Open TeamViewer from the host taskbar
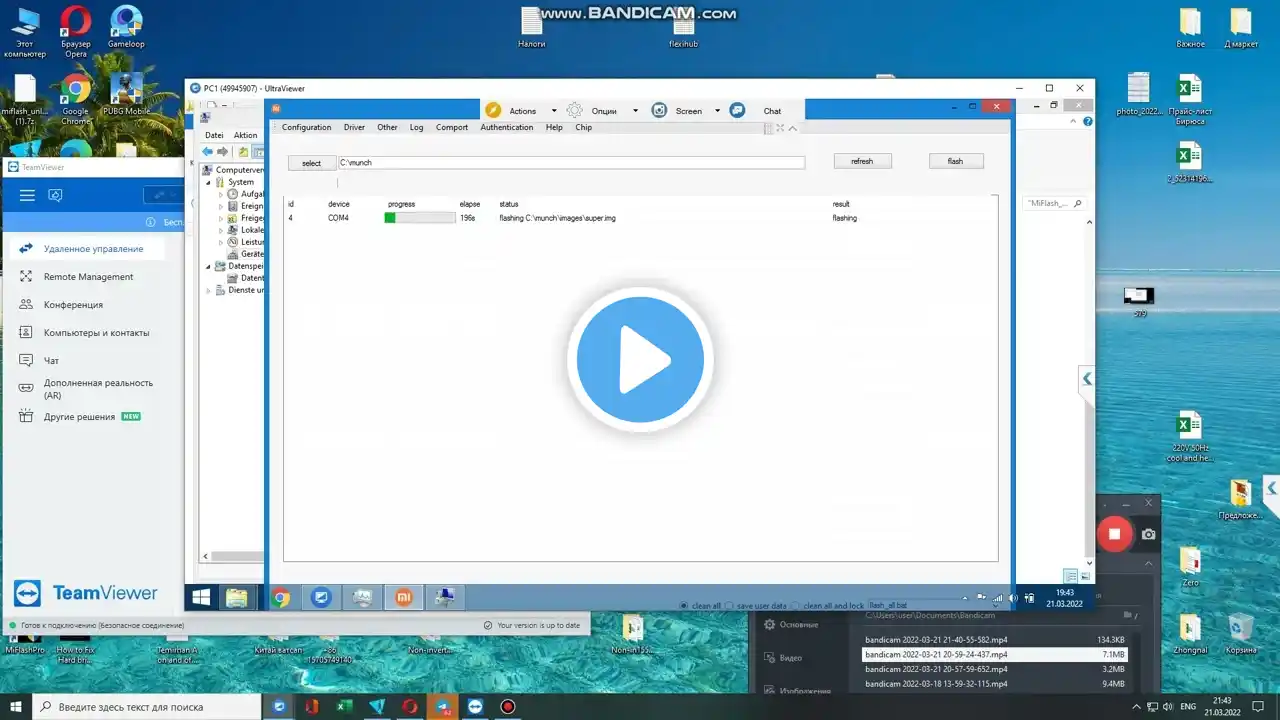 click(x=474, y=707)
